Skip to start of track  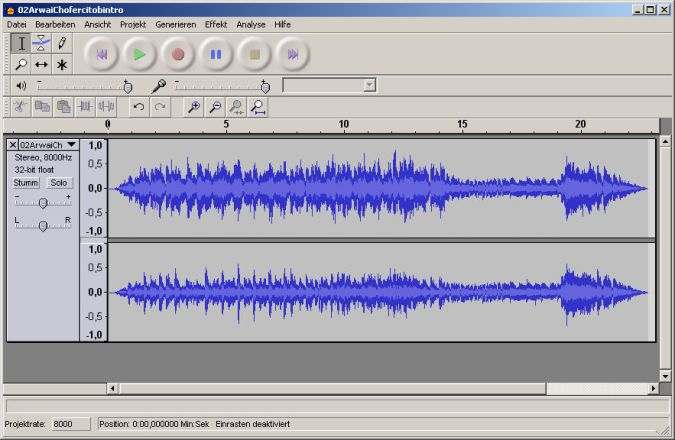[x=101, y=54]
